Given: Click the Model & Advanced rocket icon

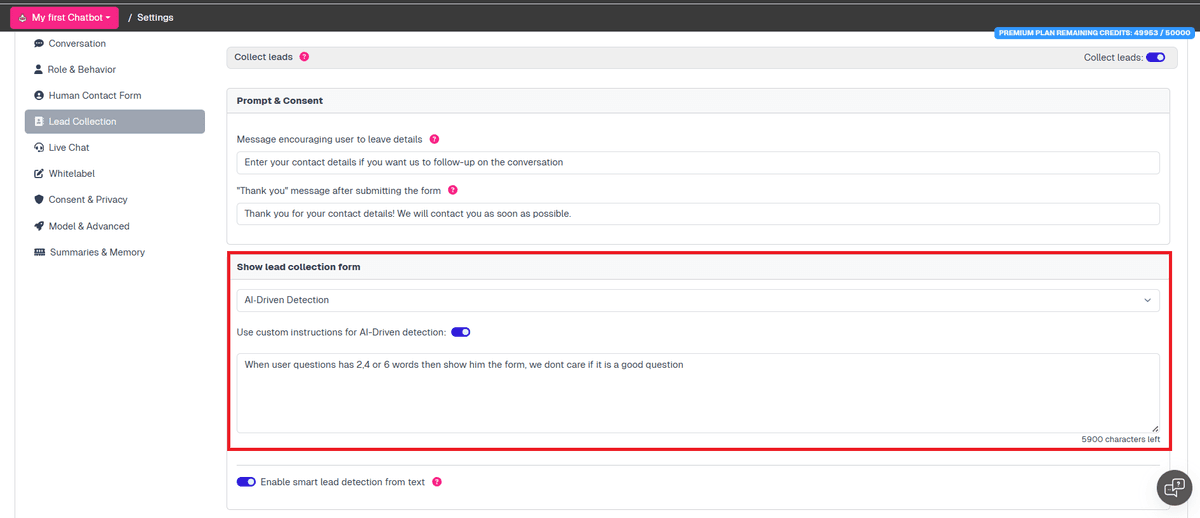Looking at the screenshot, I should pyautogui.click(x=39, y=226).
